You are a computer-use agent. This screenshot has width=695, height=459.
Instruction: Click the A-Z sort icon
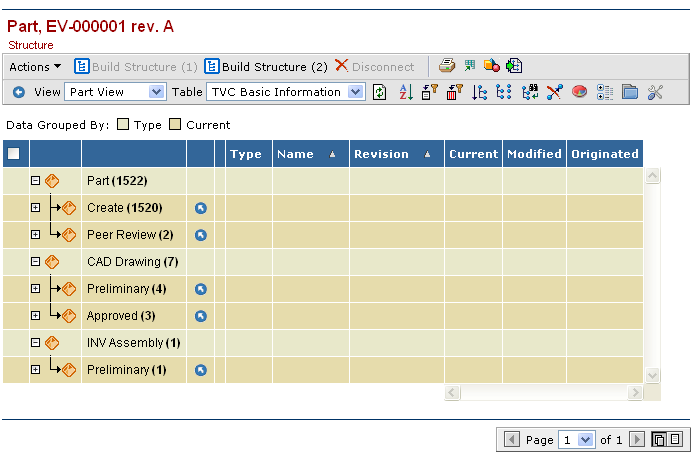pyautogui.click(x=406, y=92)
